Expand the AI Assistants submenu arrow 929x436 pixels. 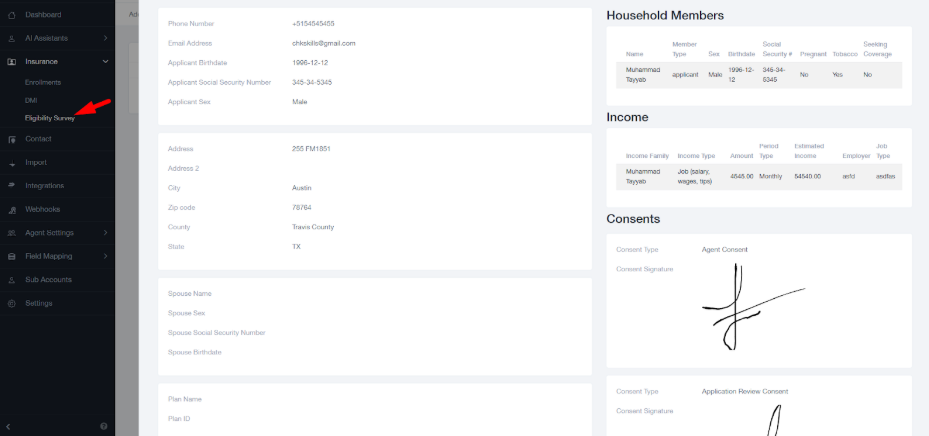tap(105, 38)
